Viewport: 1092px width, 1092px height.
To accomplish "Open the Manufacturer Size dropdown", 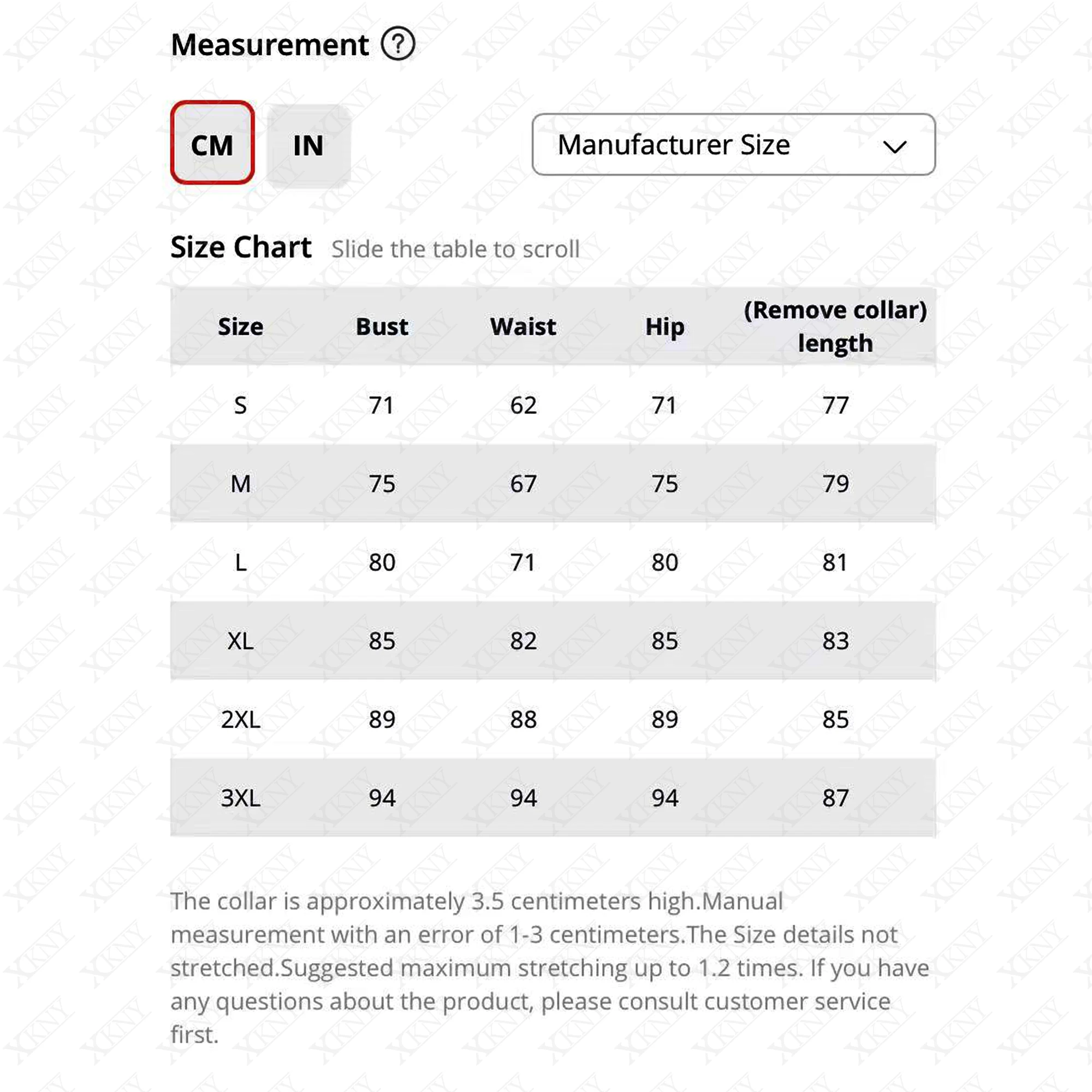I will pos(734,145).
